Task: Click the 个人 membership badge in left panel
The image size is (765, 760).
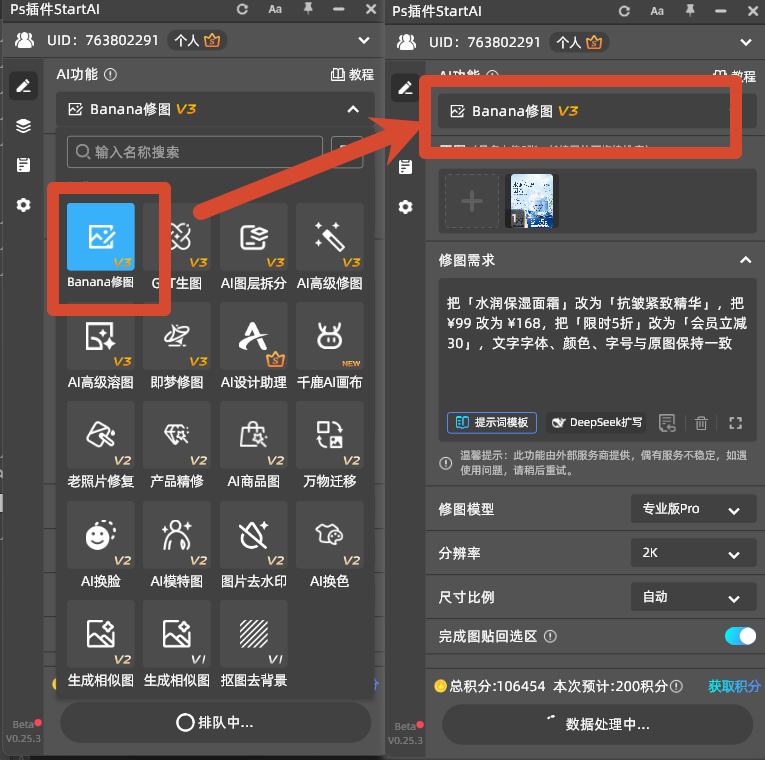Action: tap(198, 40)
